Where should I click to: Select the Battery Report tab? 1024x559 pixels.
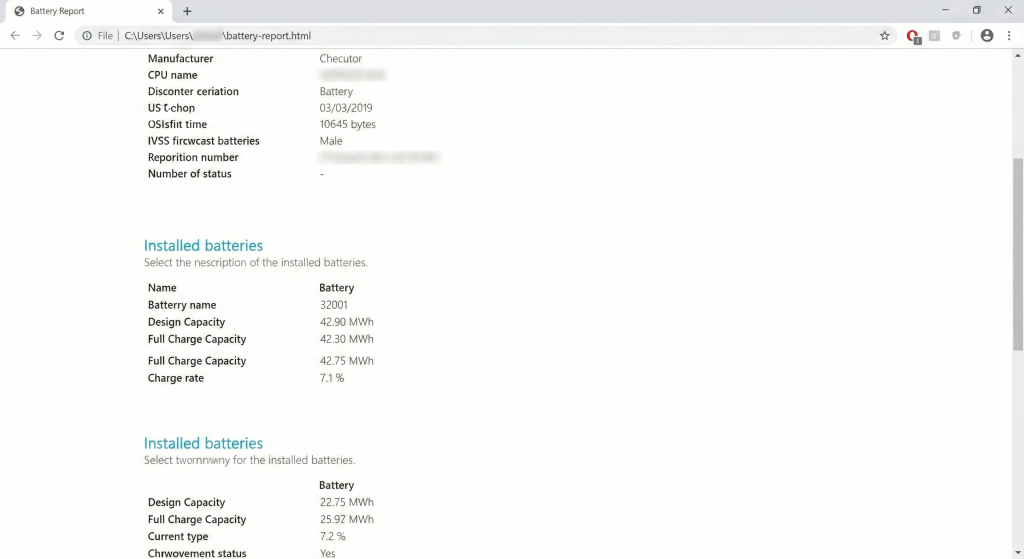80,11
